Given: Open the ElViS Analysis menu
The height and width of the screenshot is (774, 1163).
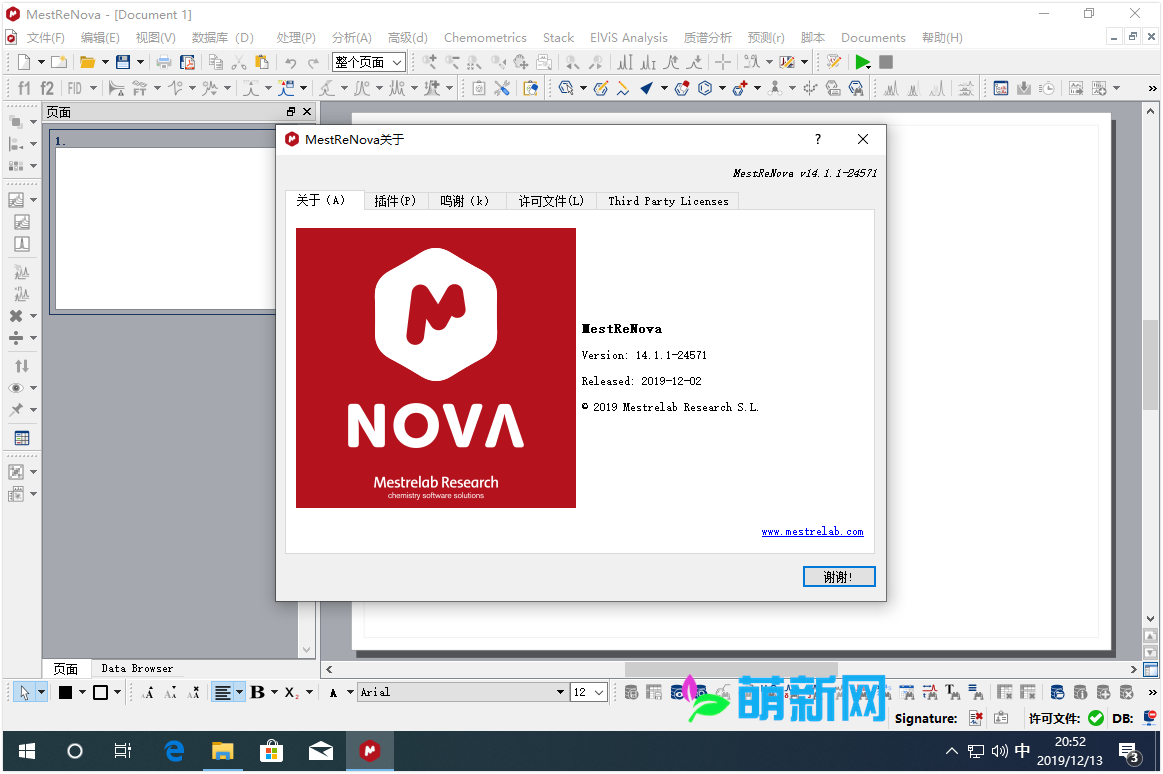Looking at the screenshot, I should click(628, 38).
